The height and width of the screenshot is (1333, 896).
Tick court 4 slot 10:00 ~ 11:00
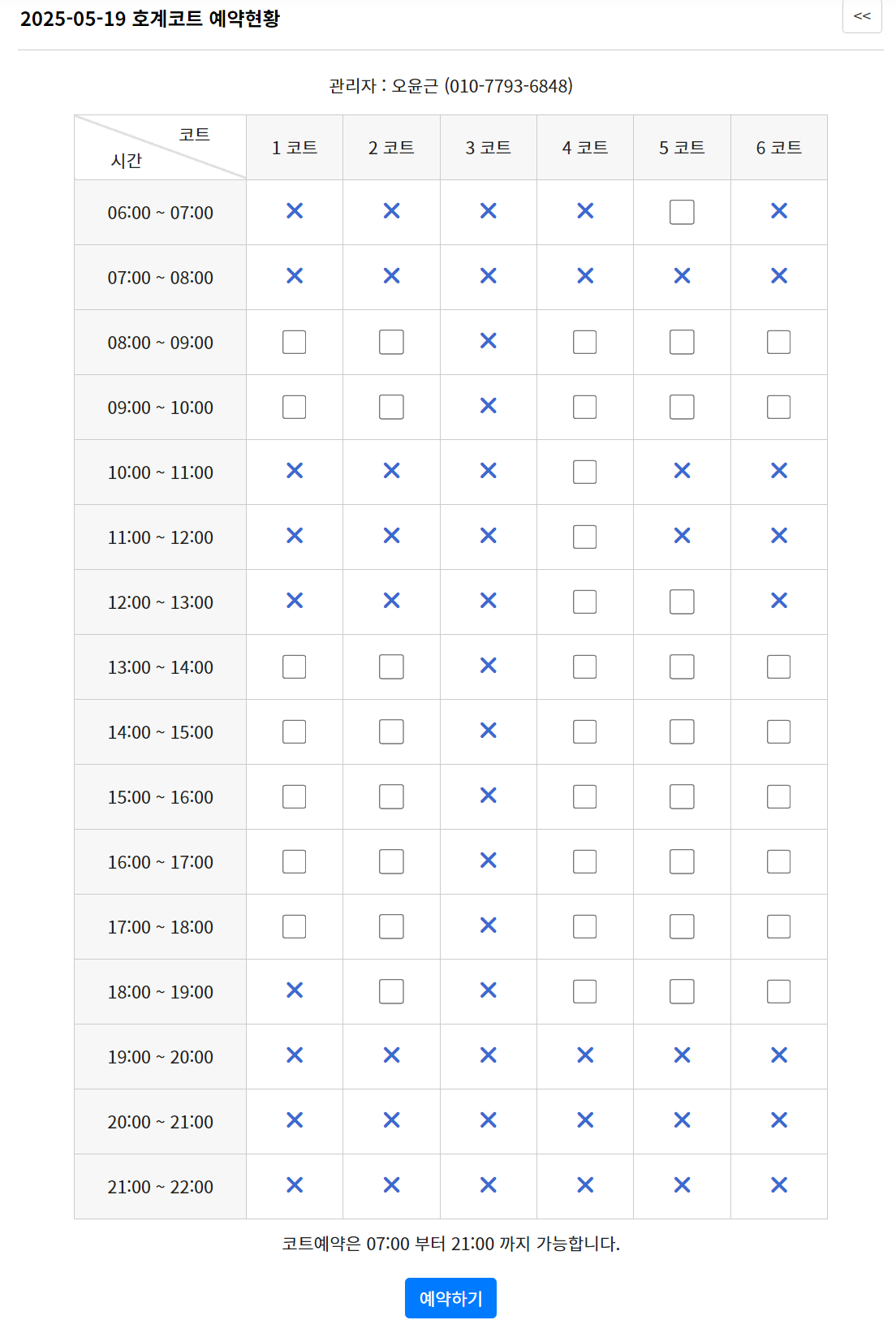[584, 472]
